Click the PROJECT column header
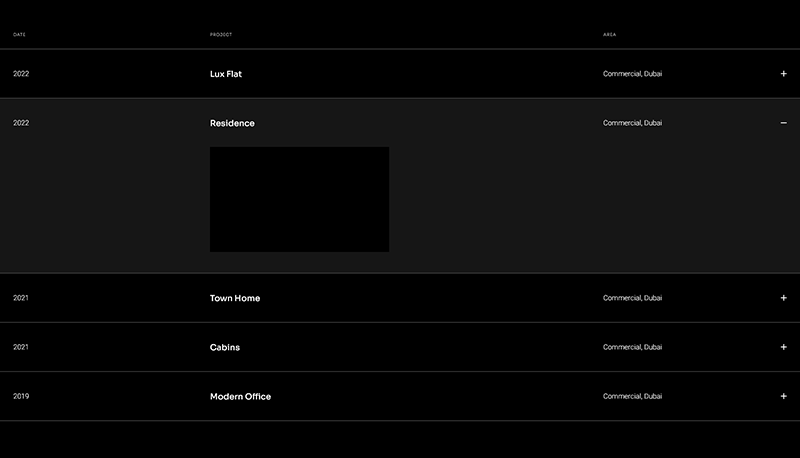800x458 pixels. pyautogui.click(x=221, y=35)
